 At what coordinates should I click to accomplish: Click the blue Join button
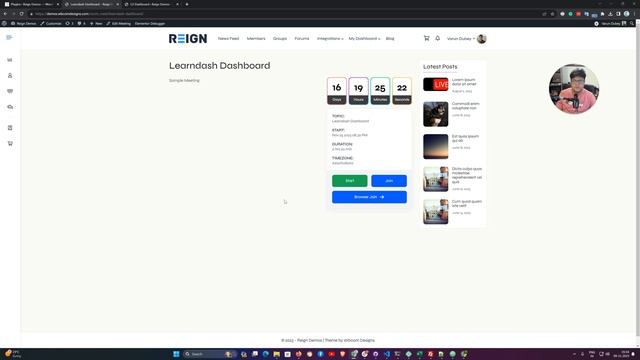click(x=389, y=181)
